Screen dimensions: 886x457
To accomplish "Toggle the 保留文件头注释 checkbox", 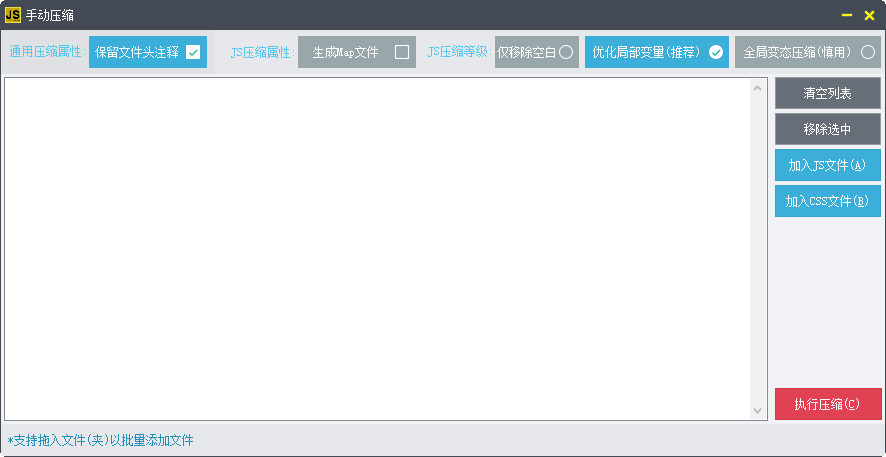I will coord(148,52).
